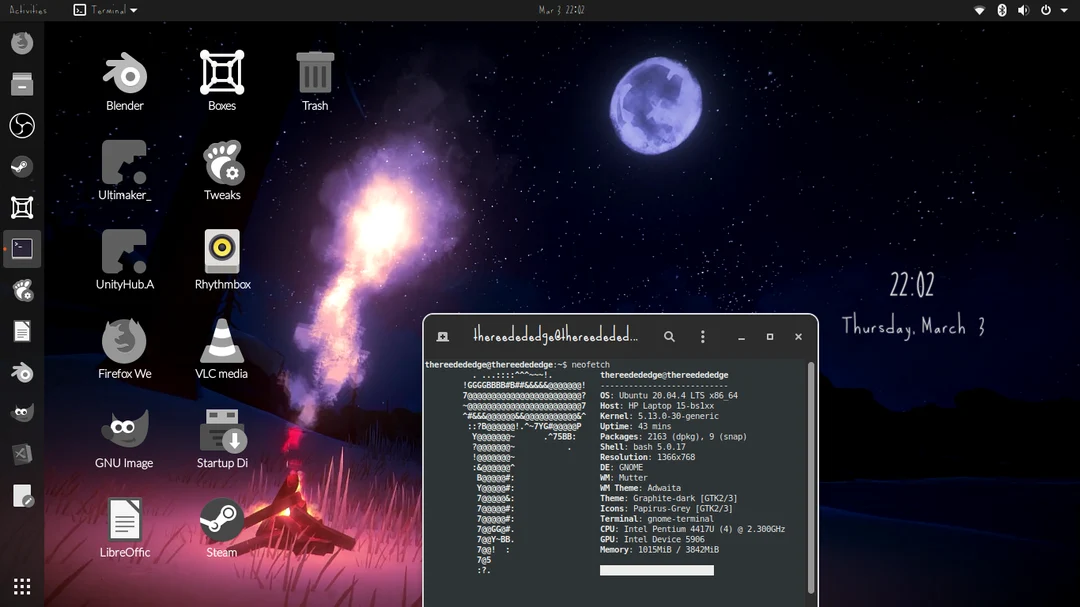Click the neofetch color bar in terminal

coord(655,569)
